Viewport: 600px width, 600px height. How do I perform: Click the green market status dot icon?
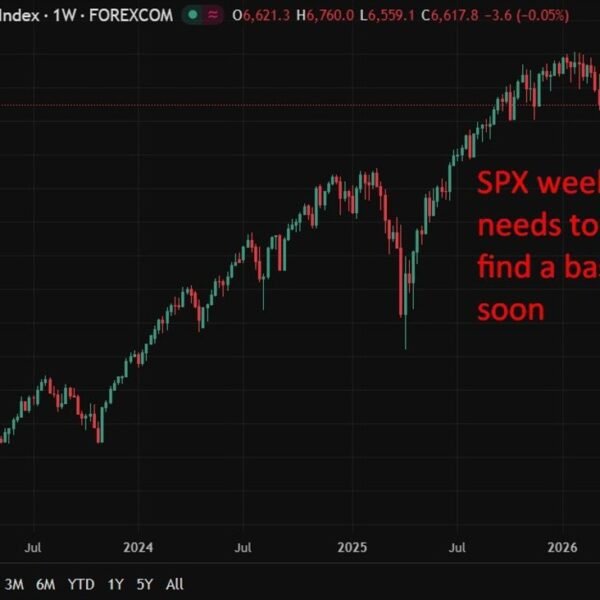pos(193,15)
